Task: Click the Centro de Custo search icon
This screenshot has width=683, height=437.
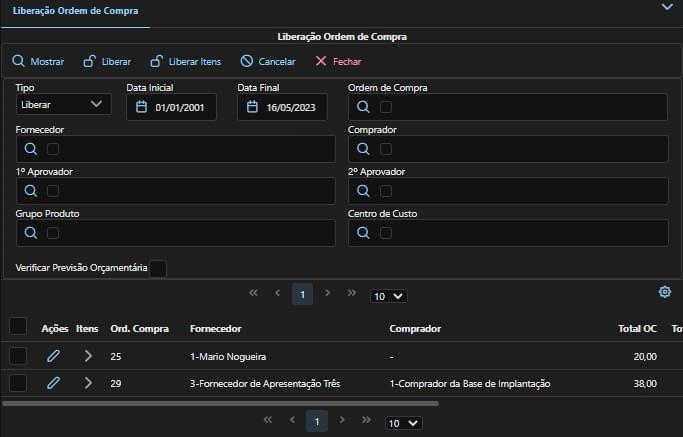Action: pos(363,233)
